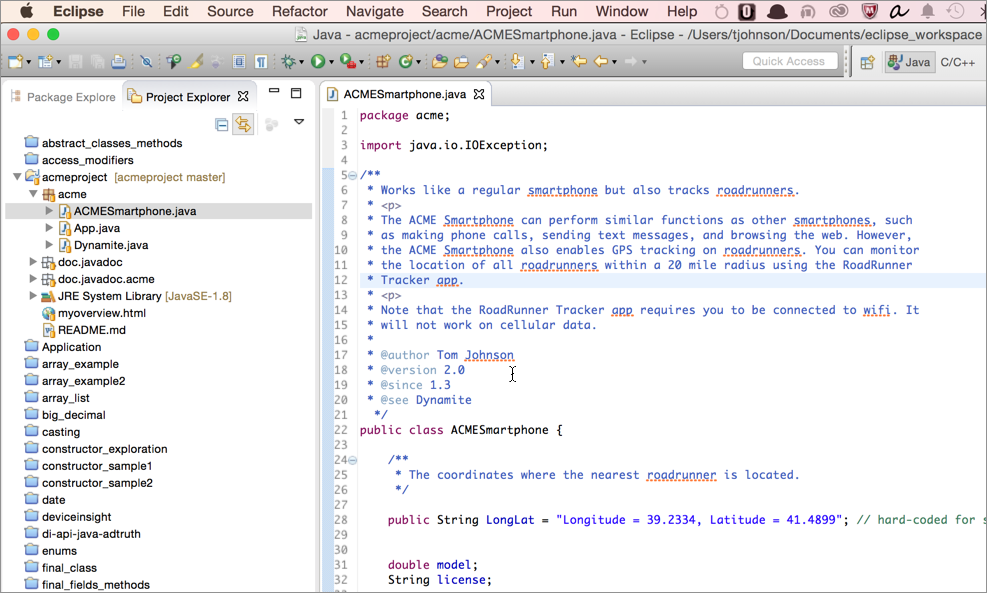
Task: Click Collapse All in Project Explorer
Action: coord(221,125)
